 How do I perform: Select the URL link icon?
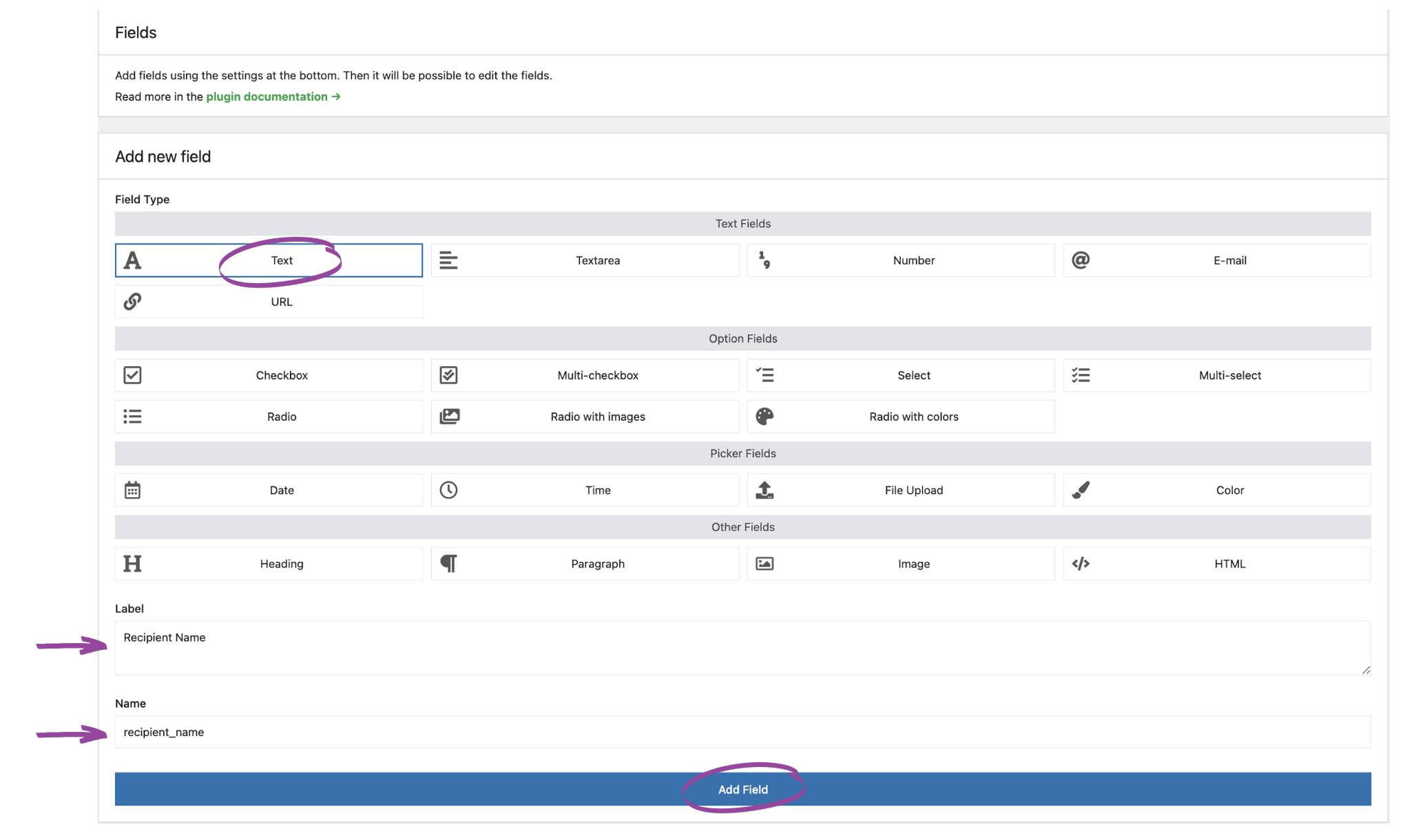[x=132, y=302]
